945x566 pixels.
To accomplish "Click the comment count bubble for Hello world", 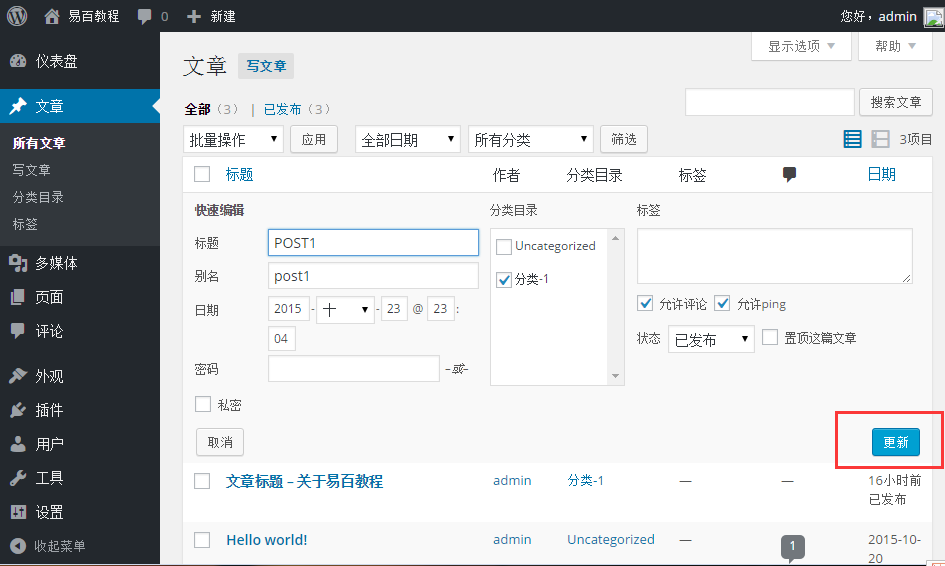I will click(x=792, y=546).
